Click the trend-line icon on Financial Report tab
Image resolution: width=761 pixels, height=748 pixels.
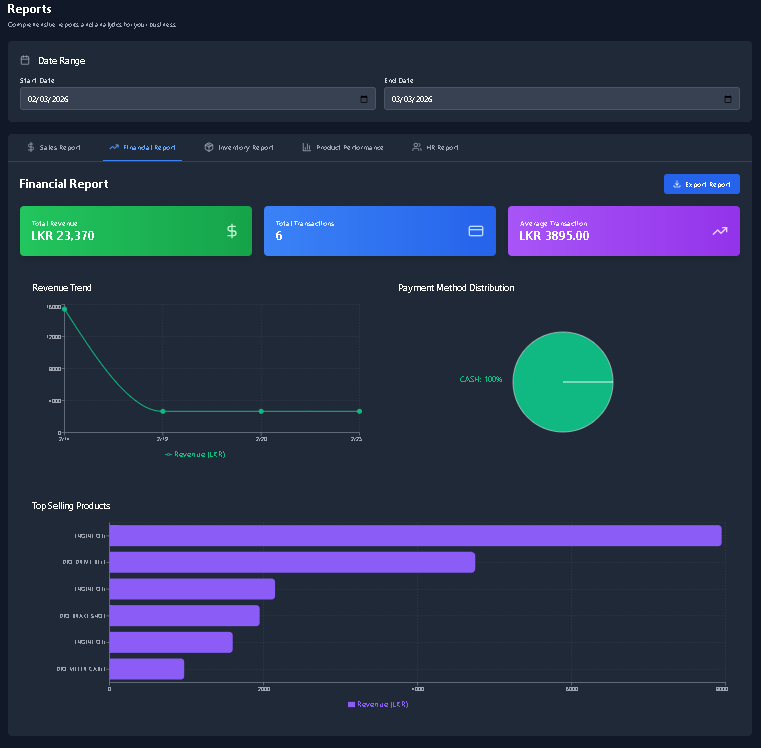[114, 147]
